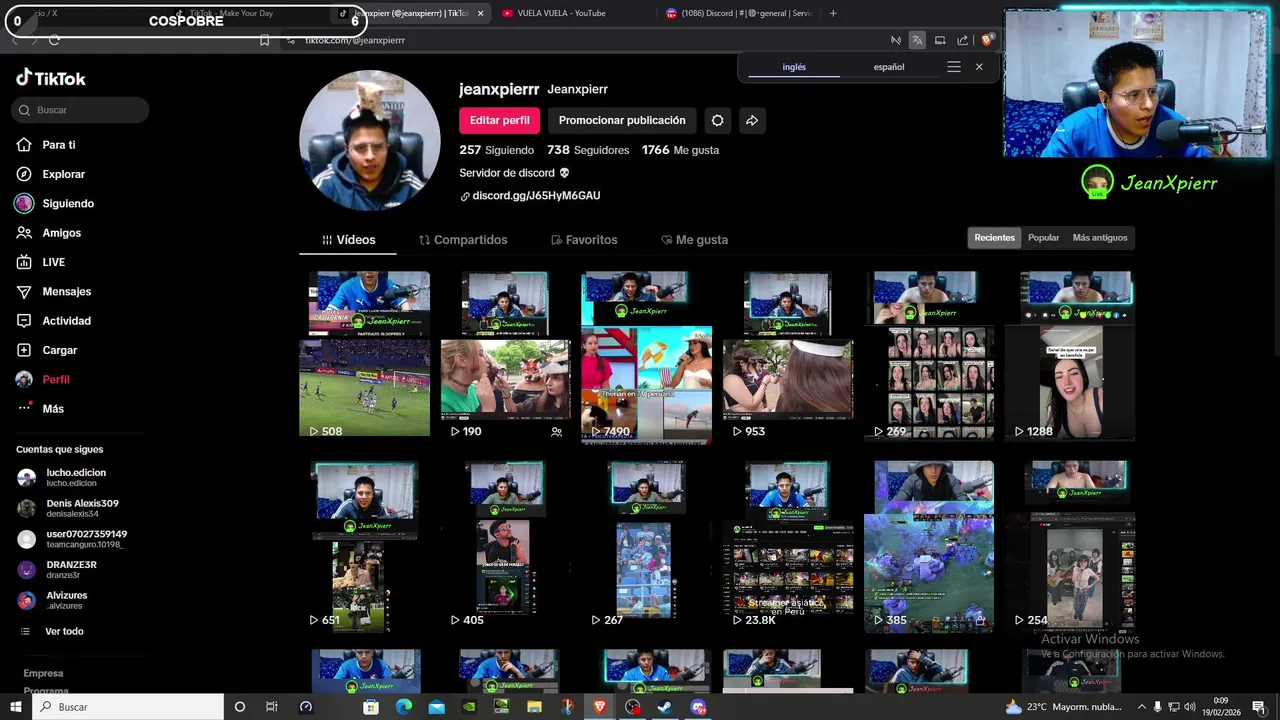Open the Brave shields lion icon

tap(987, 40)
